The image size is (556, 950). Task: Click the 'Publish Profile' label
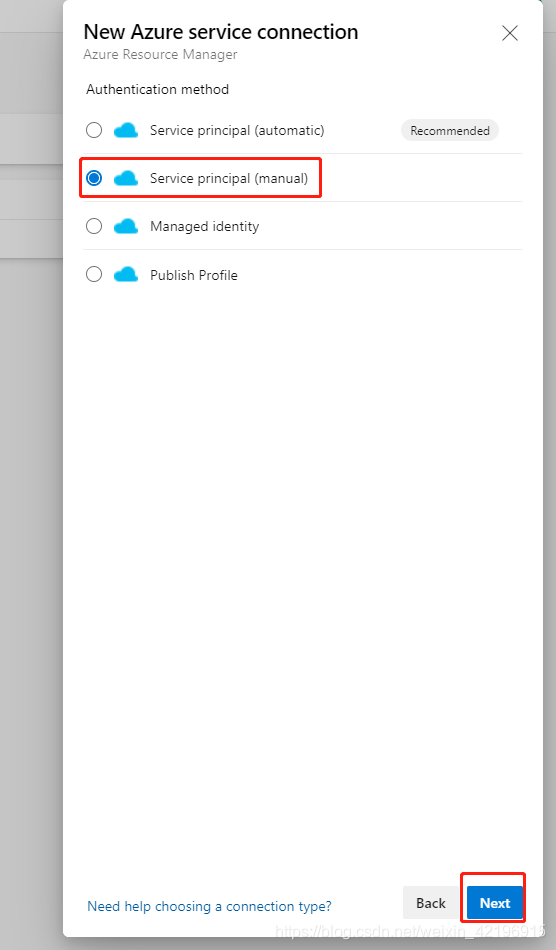coord(194,275)
